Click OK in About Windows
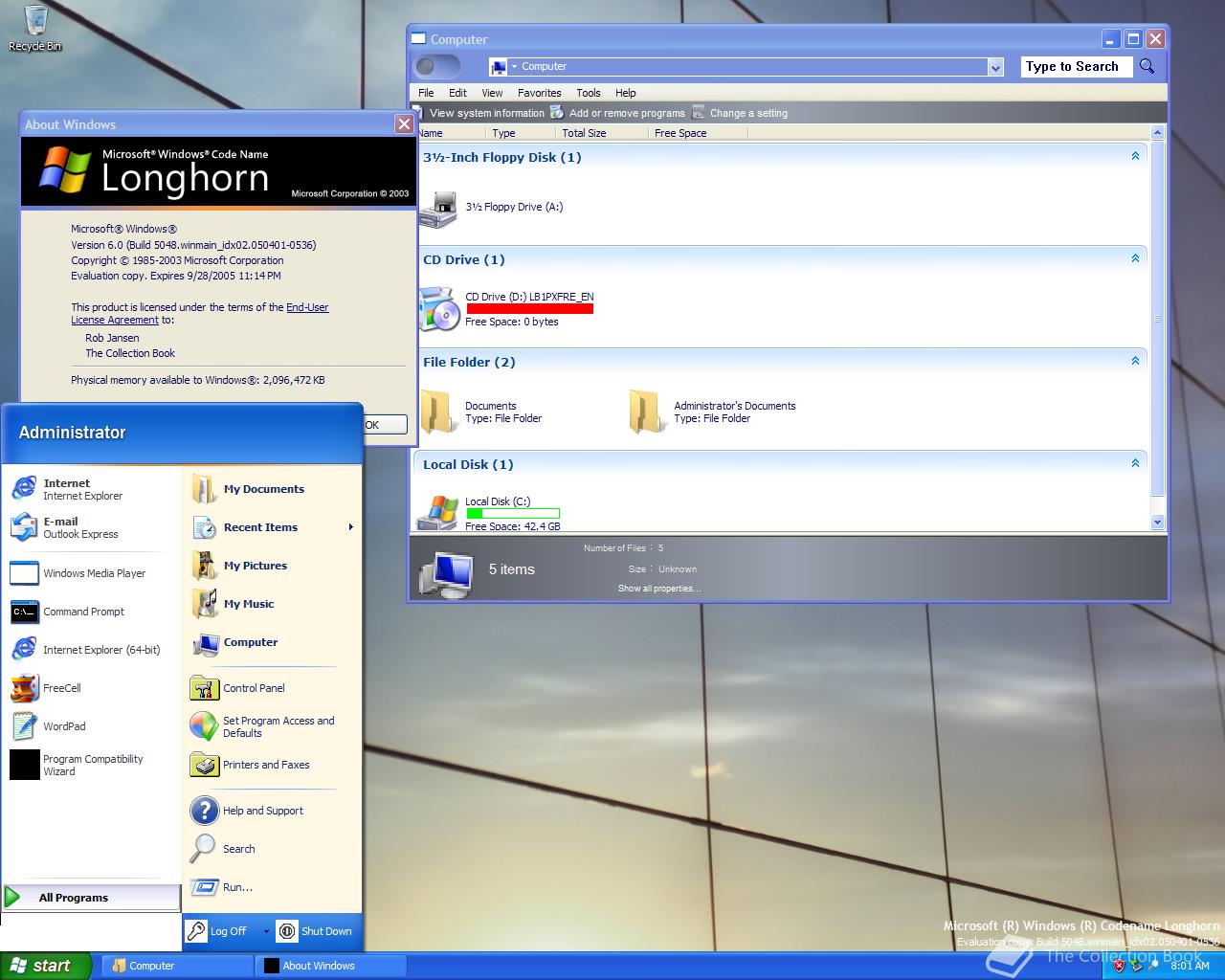The image size is (1225, 980). coord(385,425)
